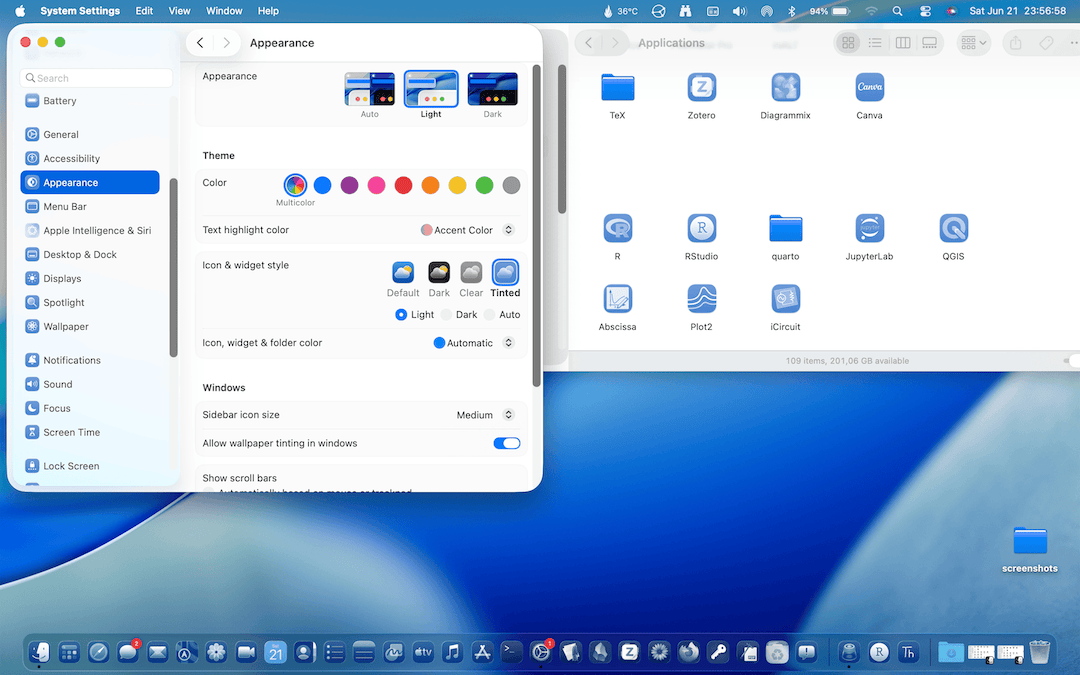The height and width of the screenshot is (675, 1080).
Task: Pick the purple accent color swatch
Action: 349,185
